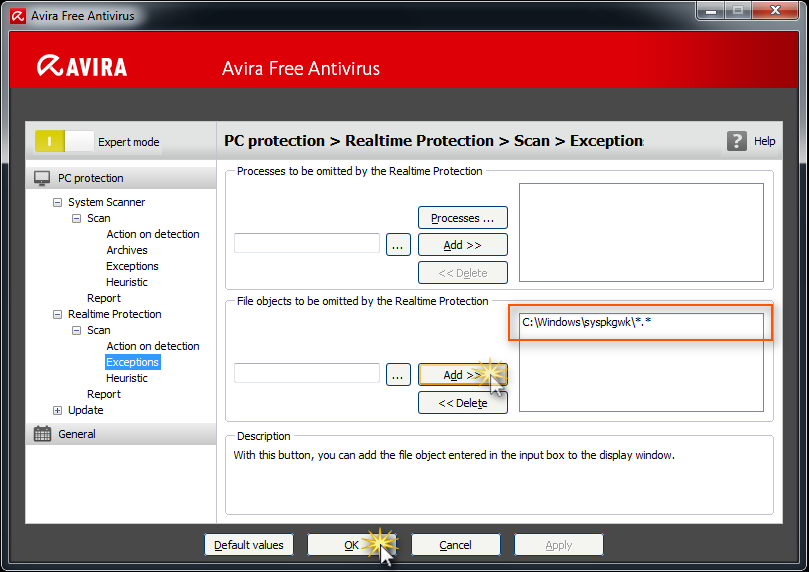Browse for file object with ... button
Viewport: 809px width, 572px height.
click(398, 375)
